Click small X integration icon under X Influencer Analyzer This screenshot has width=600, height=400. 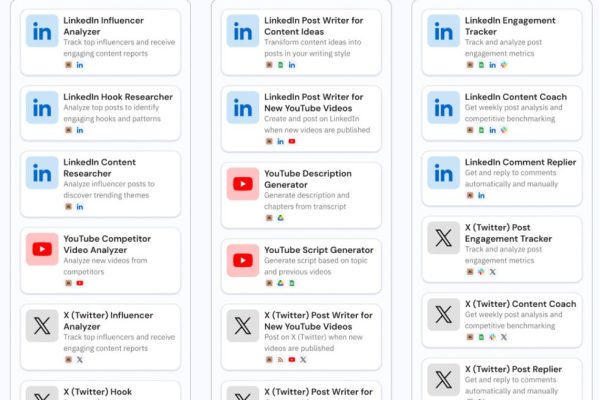[x=80, y=359]
